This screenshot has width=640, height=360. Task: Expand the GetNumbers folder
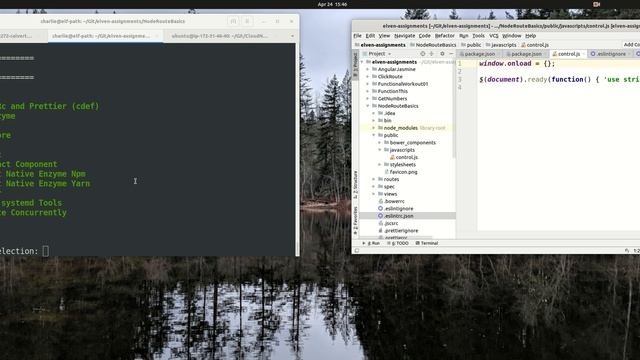coord(367,99)
